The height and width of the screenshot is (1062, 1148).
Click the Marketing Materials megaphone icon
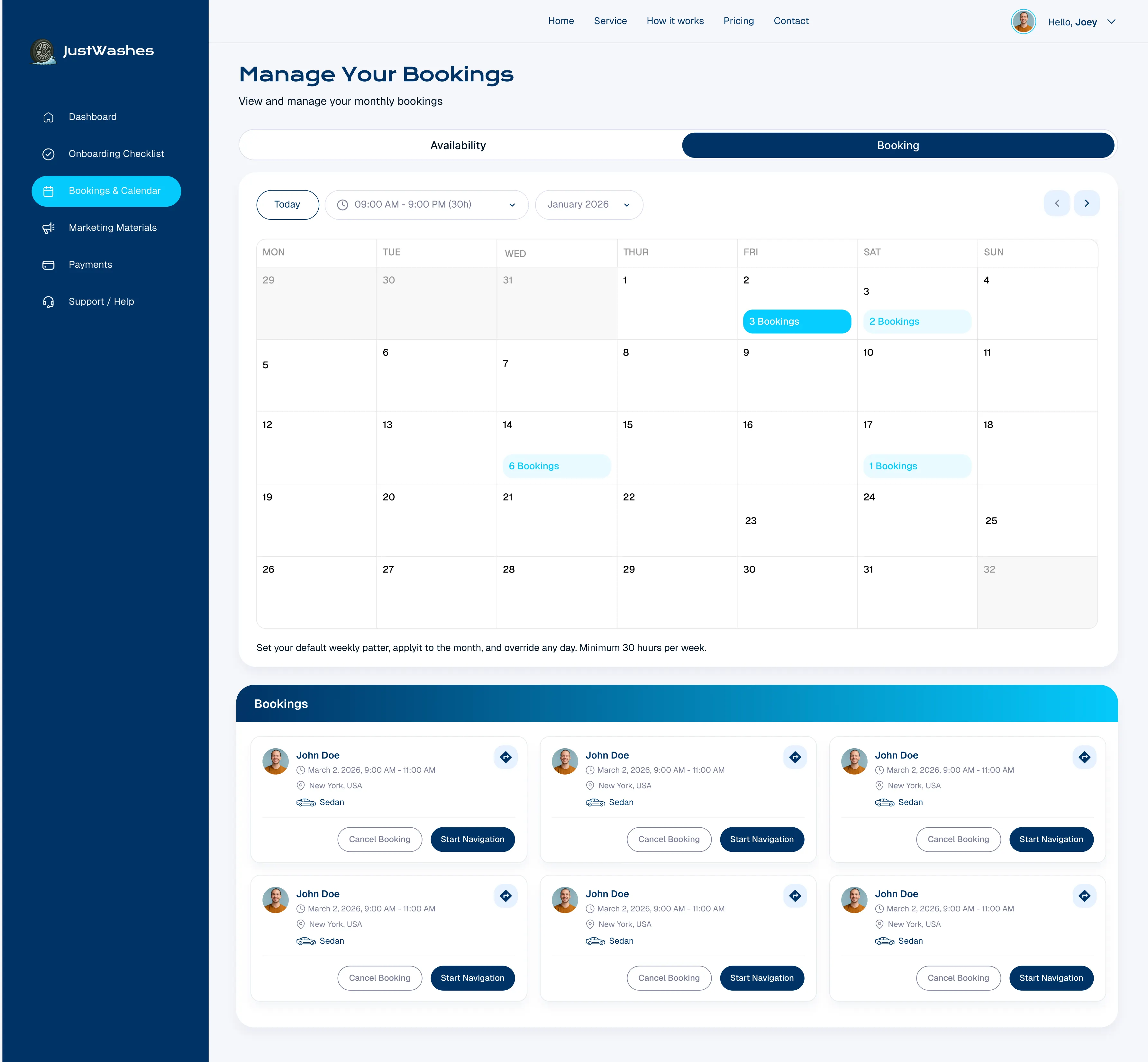coord(48,228)
